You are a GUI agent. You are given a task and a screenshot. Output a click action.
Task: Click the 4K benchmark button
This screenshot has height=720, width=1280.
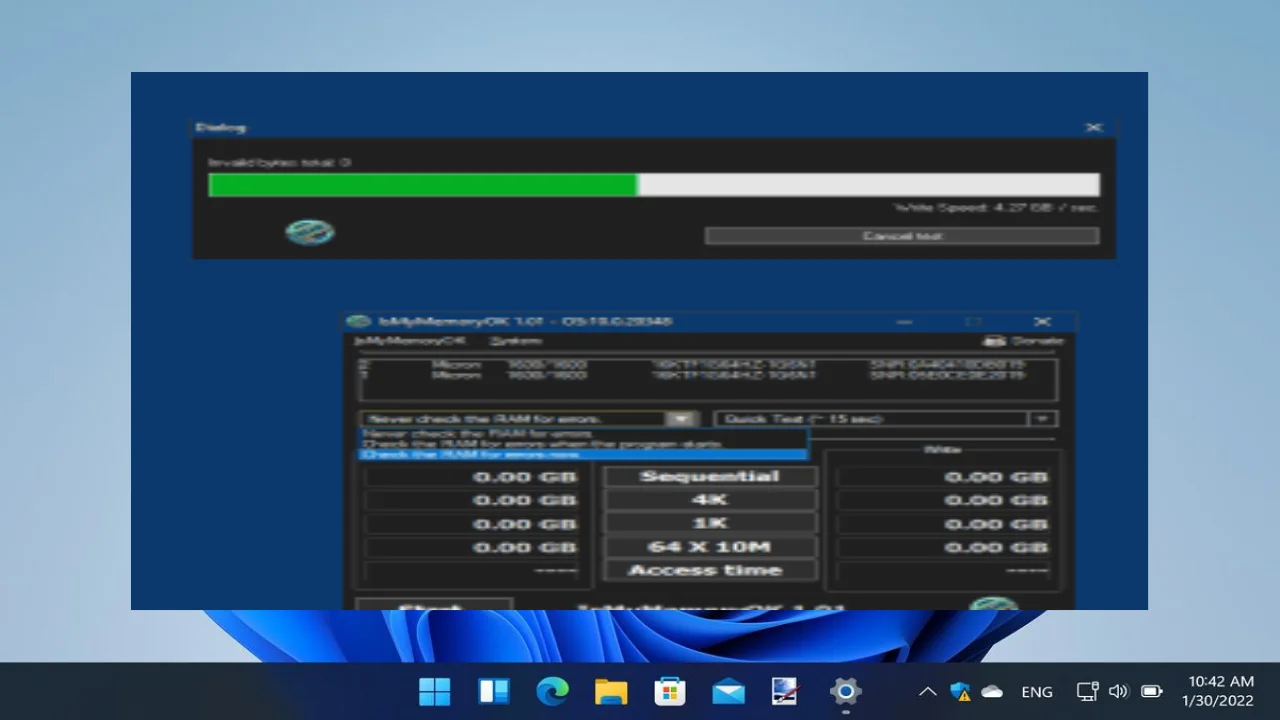coord(710,499)
